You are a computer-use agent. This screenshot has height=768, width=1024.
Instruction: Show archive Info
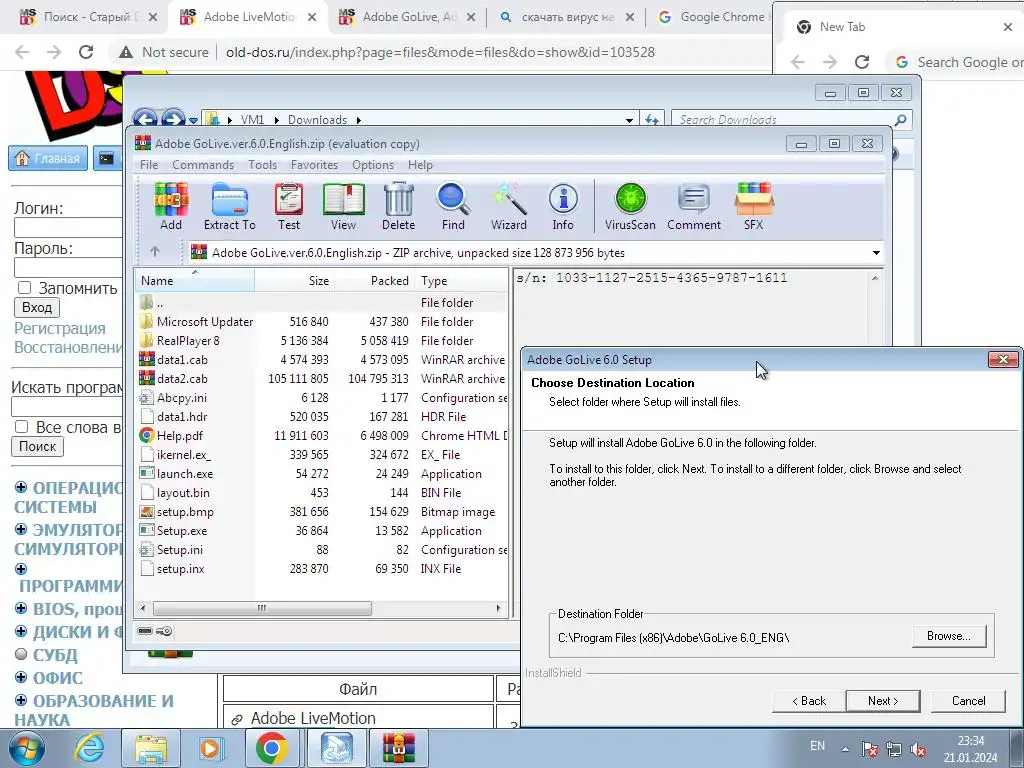click(x=563, y=206)
